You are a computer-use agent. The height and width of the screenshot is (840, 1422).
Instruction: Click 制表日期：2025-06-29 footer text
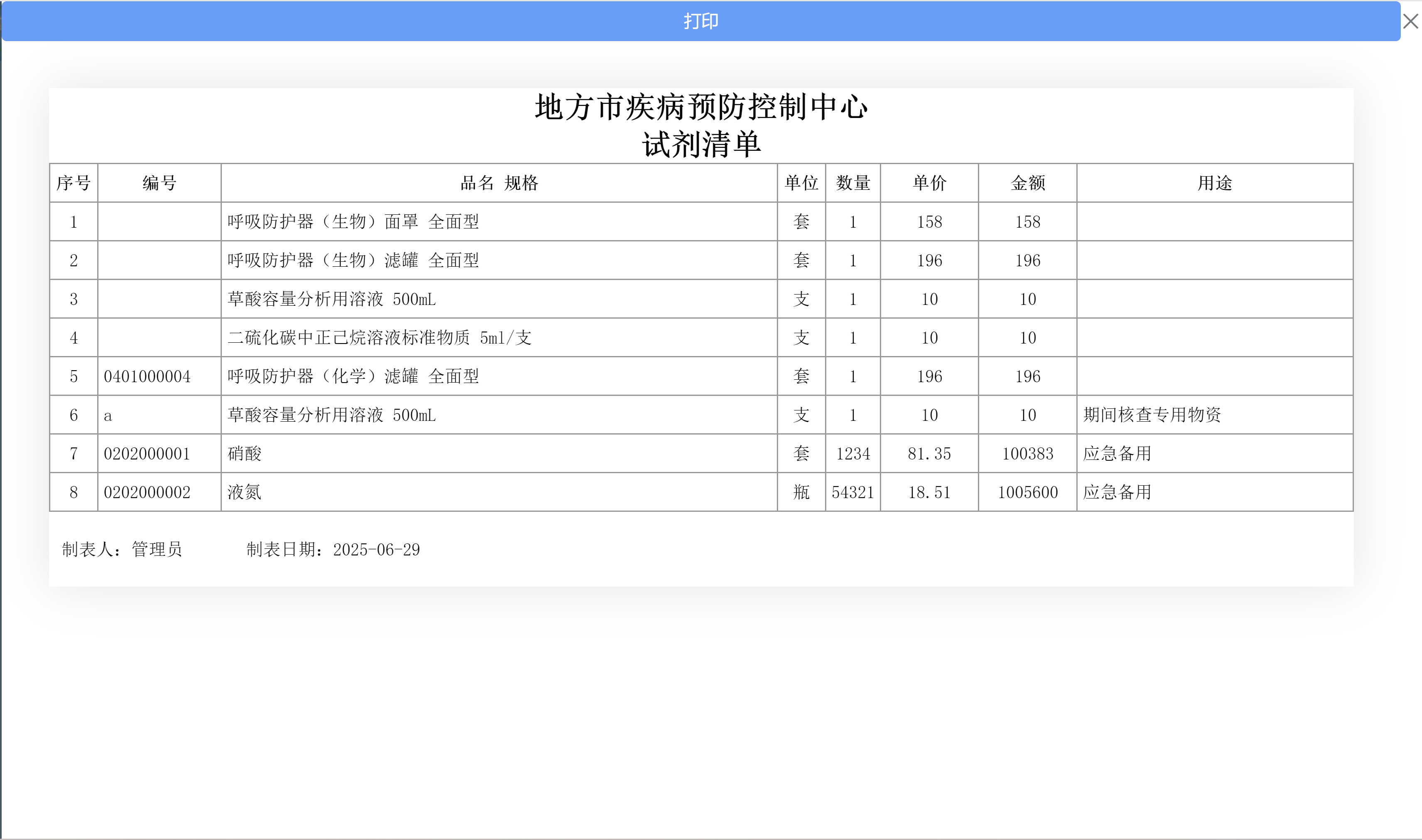[x=333, y=549]
